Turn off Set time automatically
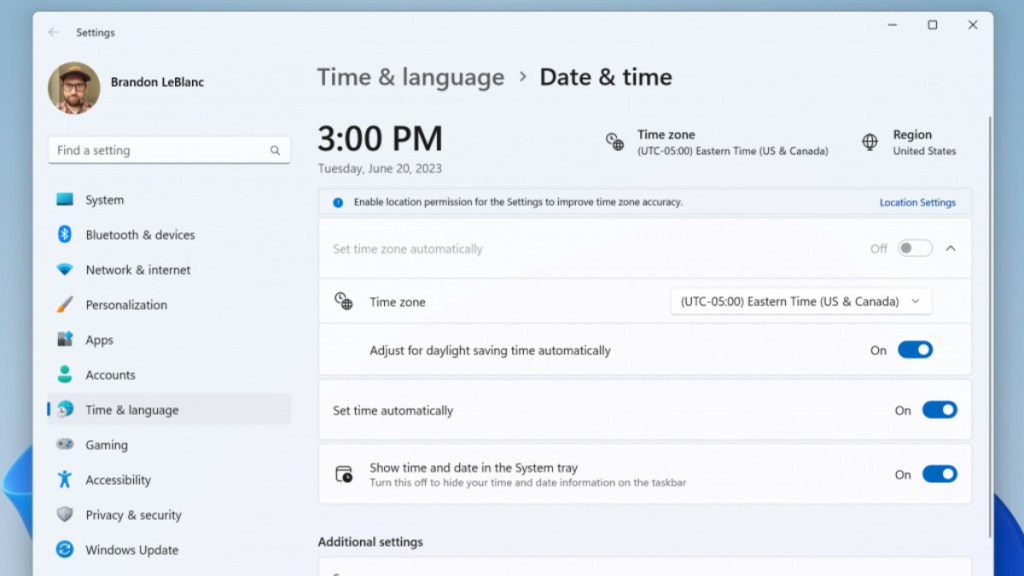Viewport: 1024px width, 576px height. [x=938, y=410]
